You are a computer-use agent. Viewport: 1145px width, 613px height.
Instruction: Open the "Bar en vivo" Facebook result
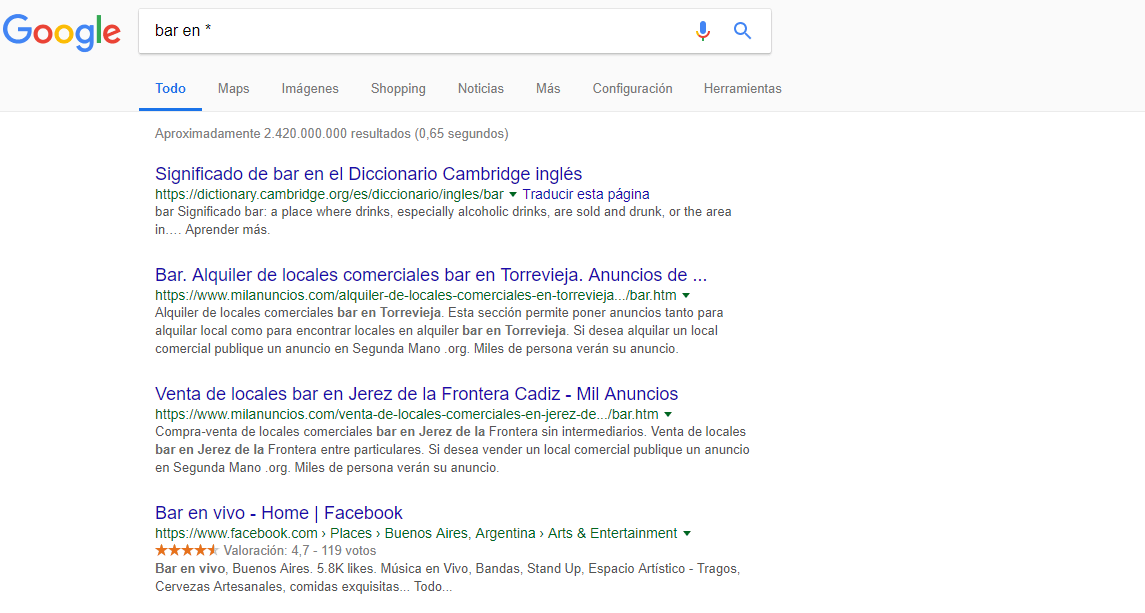[x=278, y=513]
